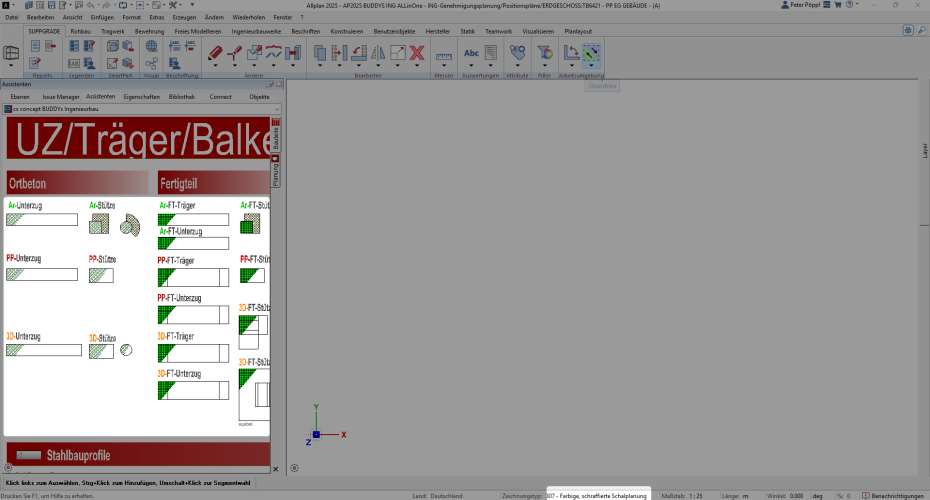Pick the Ar-Unterzug hatched beam in Ortbeton
This screenshot has height=500, width=930.
(41, 219)
